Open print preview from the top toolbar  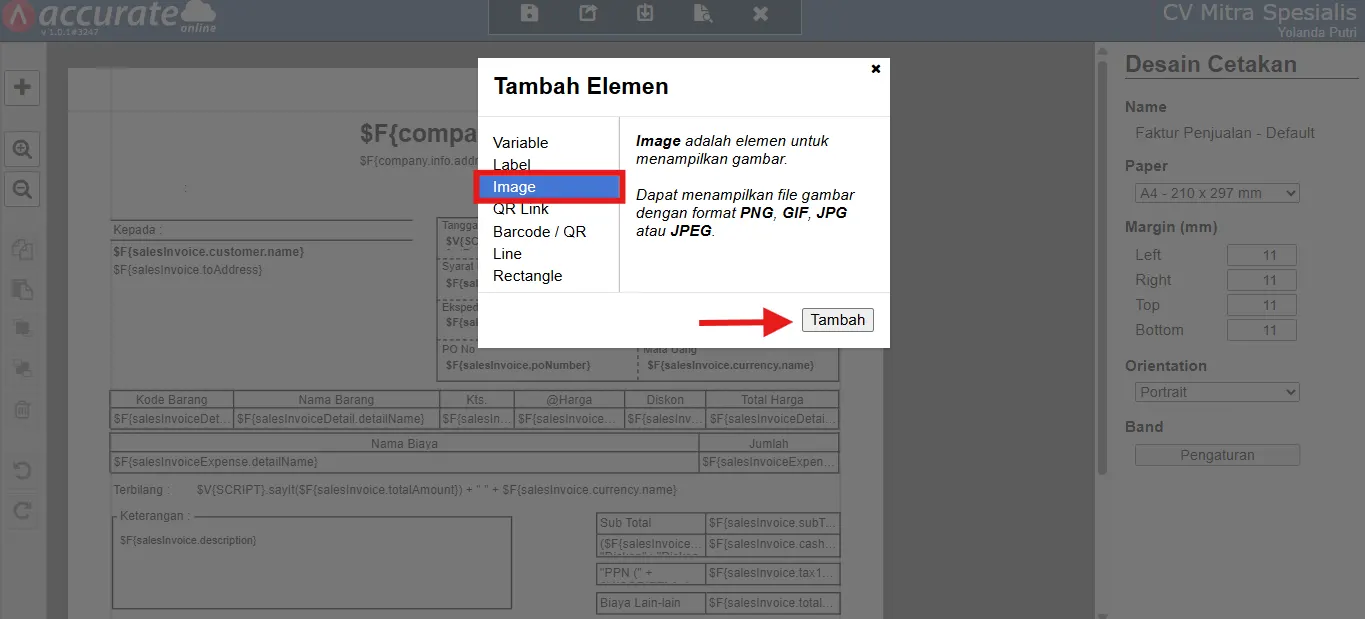tap(703, 13)
